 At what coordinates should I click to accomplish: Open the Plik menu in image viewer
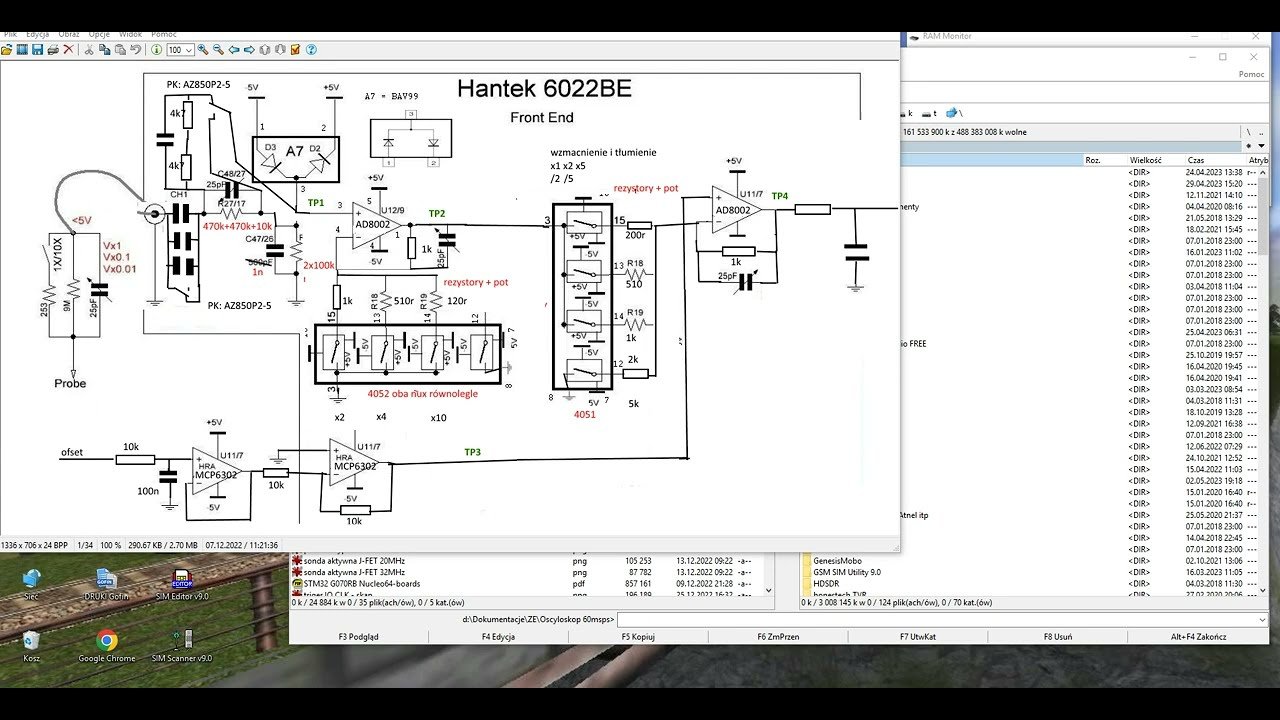(11, 34)
